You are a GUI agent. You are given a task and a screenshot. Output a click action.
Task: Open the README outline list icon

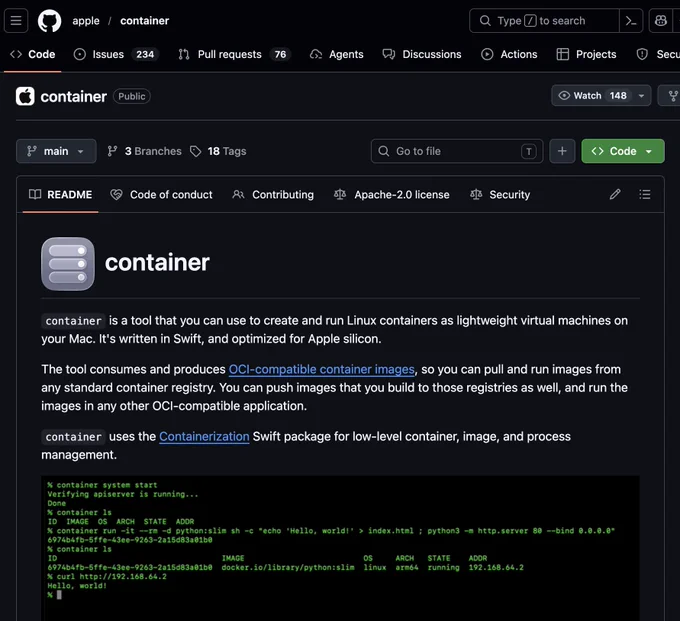644,194
